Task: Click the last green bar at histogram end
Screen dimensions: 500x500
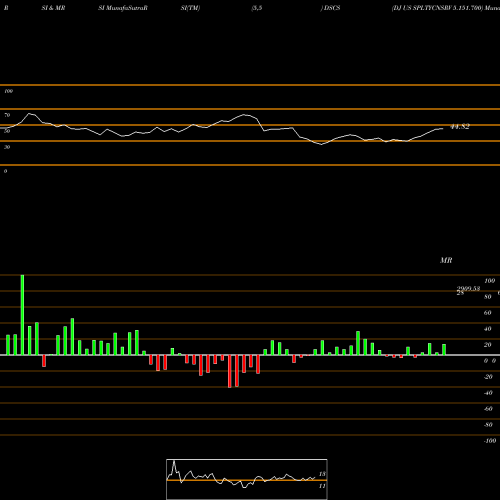Action: coord(444,349)
